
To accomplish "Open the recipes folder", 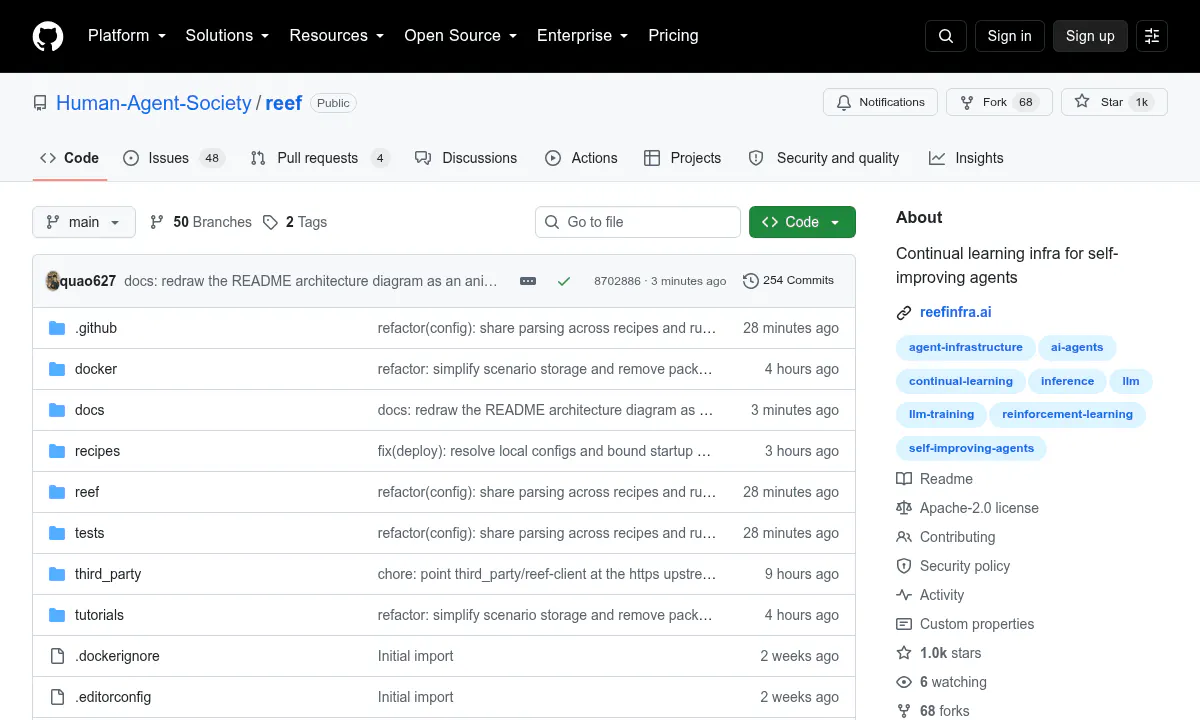I will (97, 451).
